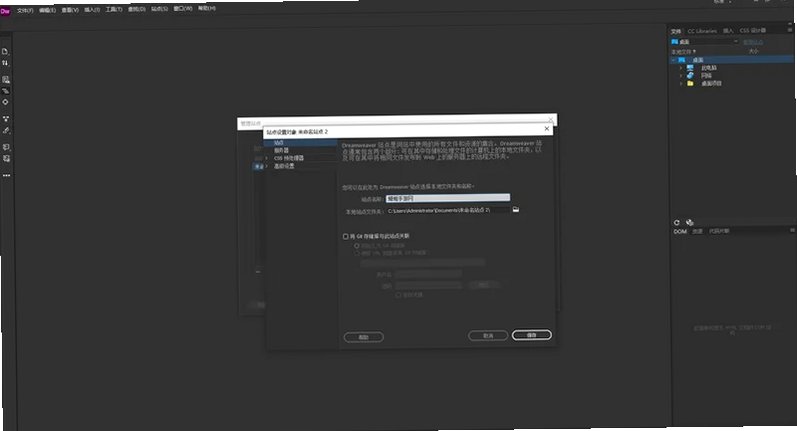797x431 pixels.
Task: Open the 查找(D) menu
Action: tap(137, 10)
